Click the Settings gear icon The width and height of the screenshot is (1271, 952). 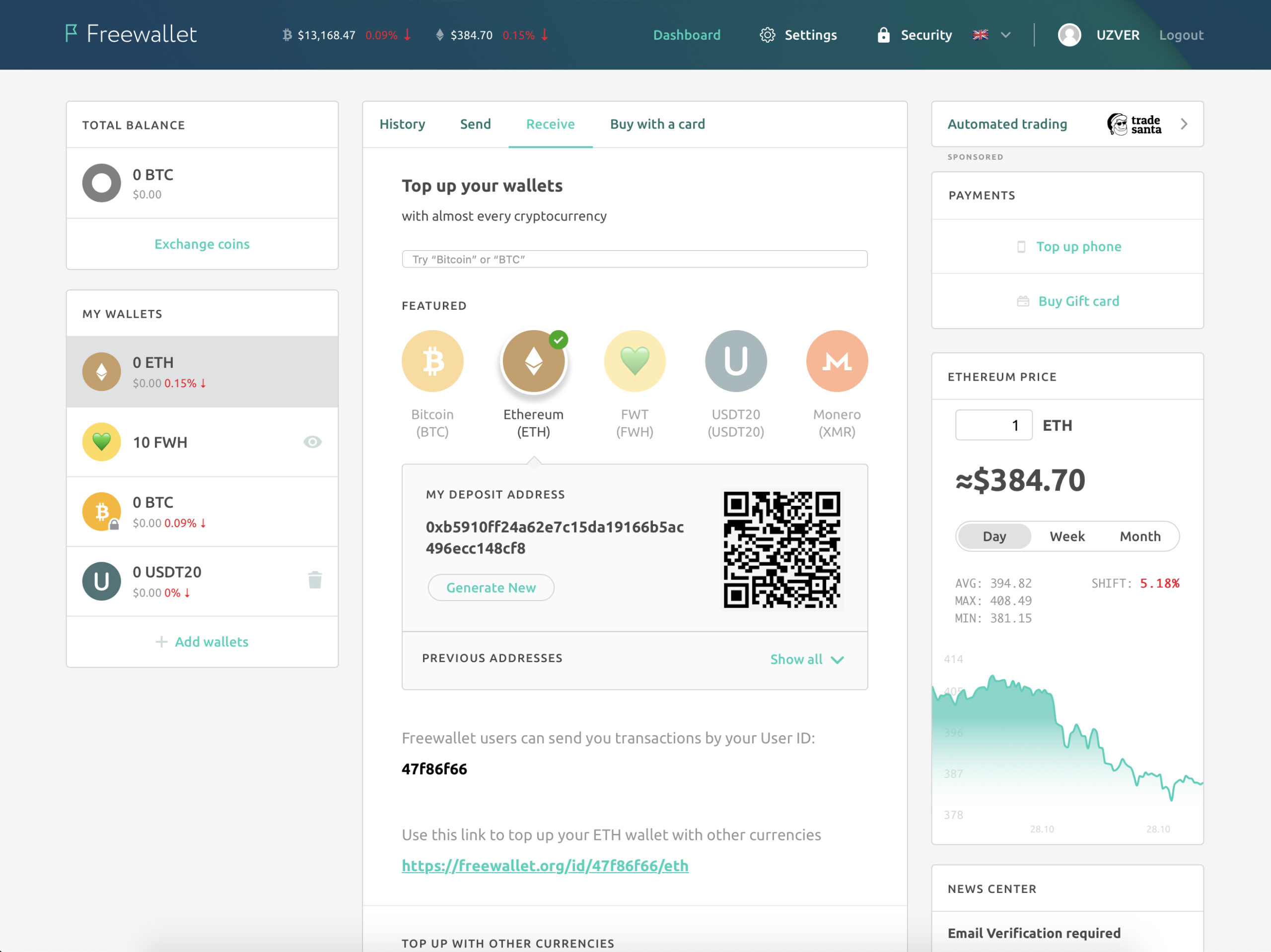pos(767,35)
